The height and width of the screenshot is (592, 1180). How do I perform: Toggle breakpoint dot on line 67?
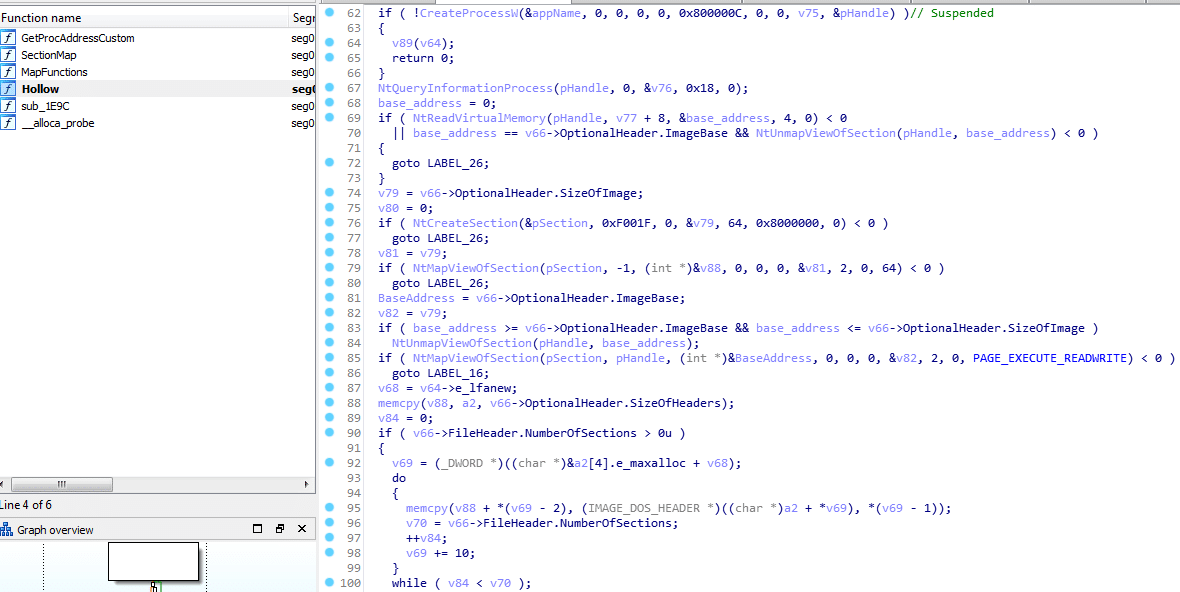click(330, 88)
